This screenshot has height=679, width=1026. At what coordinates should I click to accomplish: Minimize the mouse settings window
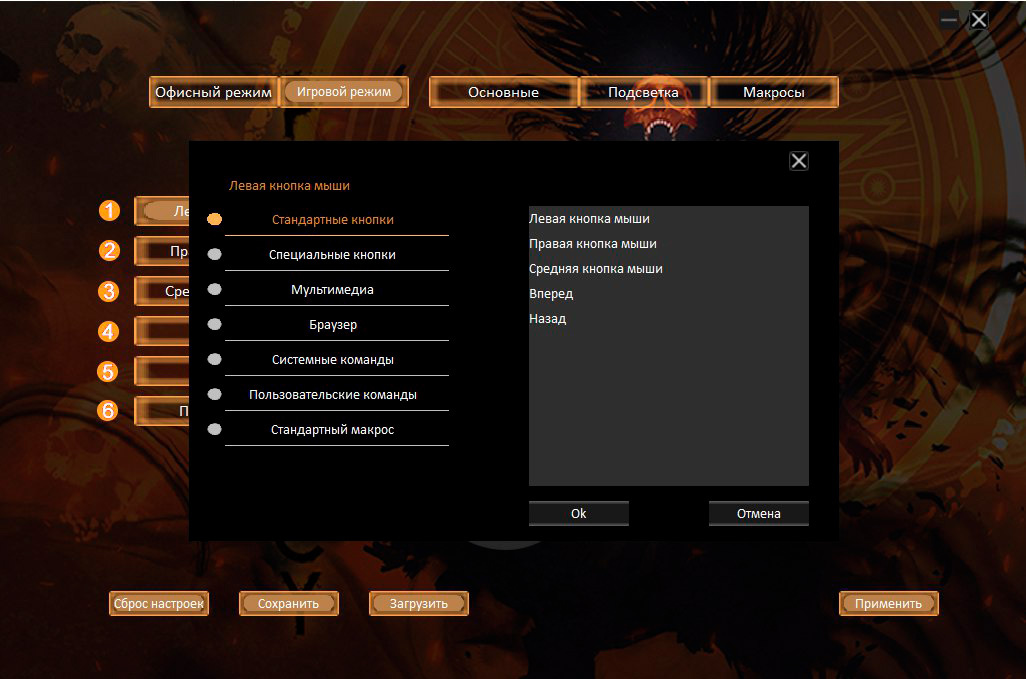pyautogui.click(x=949, y=19)
